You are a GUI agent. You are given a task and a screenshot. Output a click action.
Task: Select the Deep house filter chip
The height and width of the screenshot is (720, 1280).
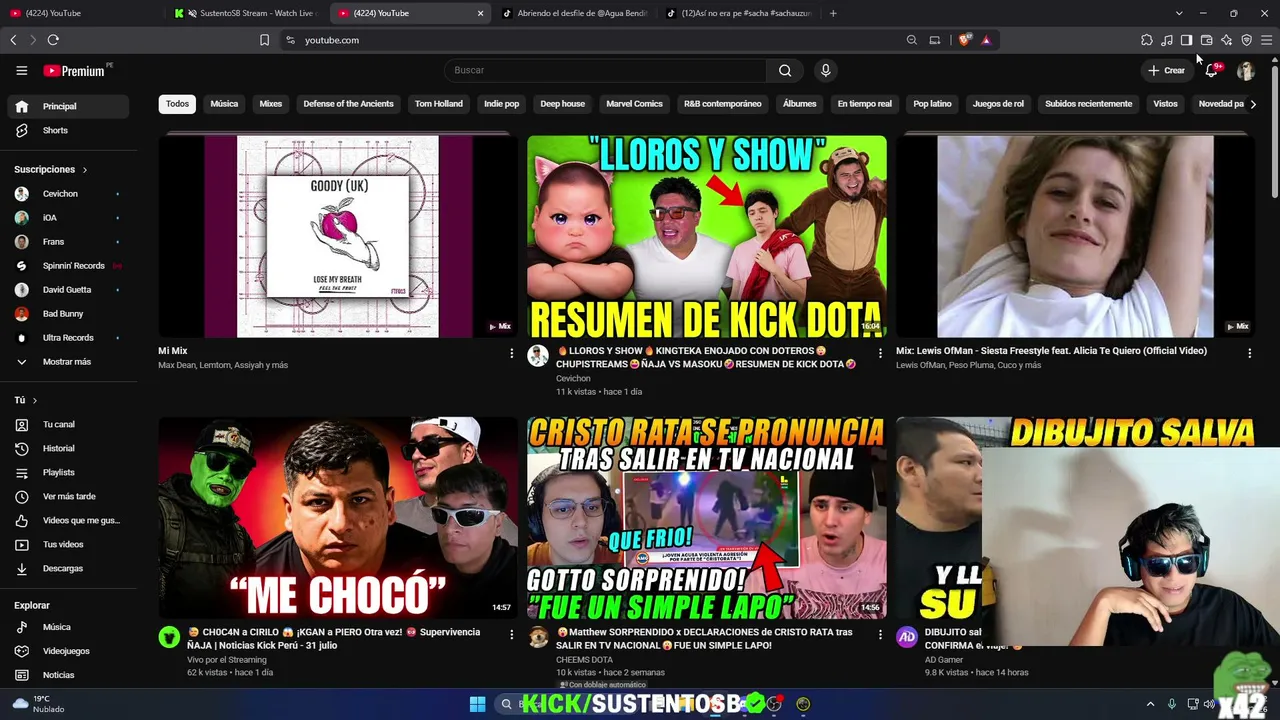click(563, 104)
